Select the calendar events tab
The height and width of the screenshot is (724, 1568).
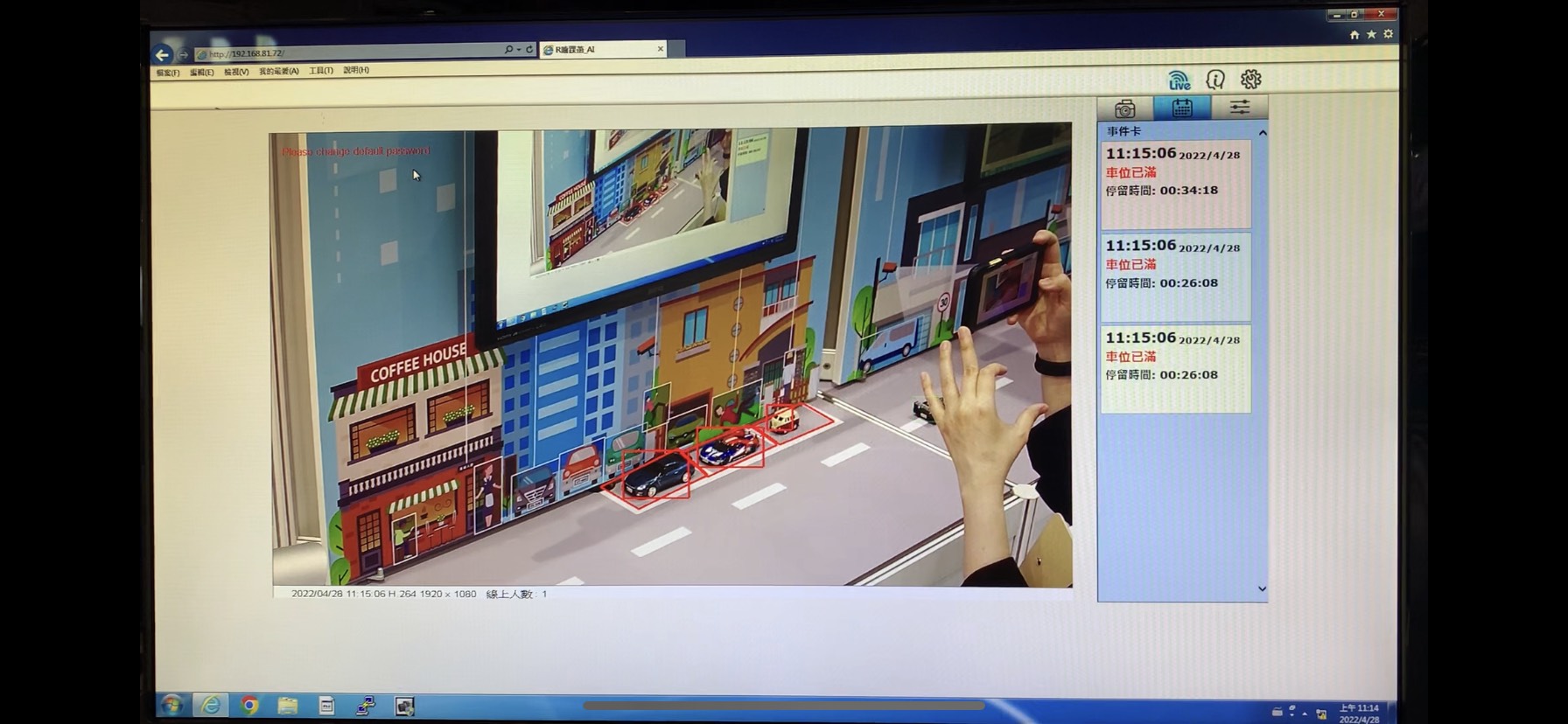[x=1182, y=108]
